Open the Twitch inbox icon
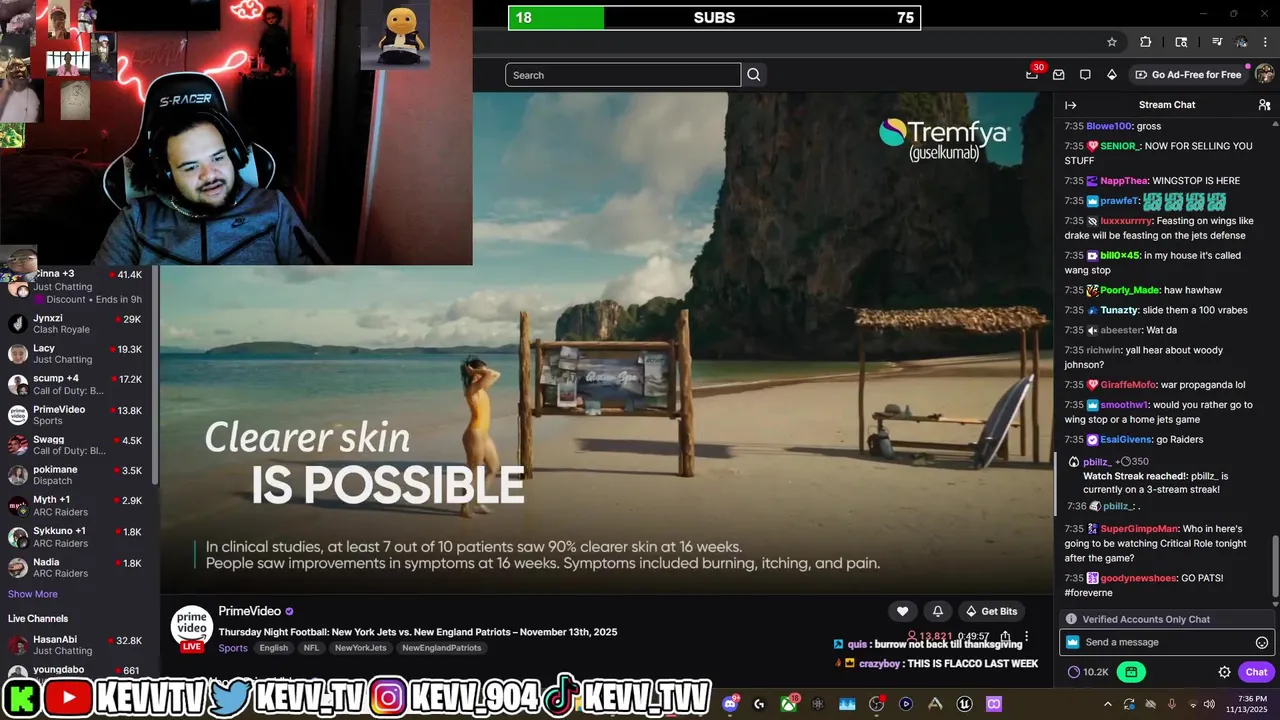This screenshot has height=720, width=1280. point(1058,75)
